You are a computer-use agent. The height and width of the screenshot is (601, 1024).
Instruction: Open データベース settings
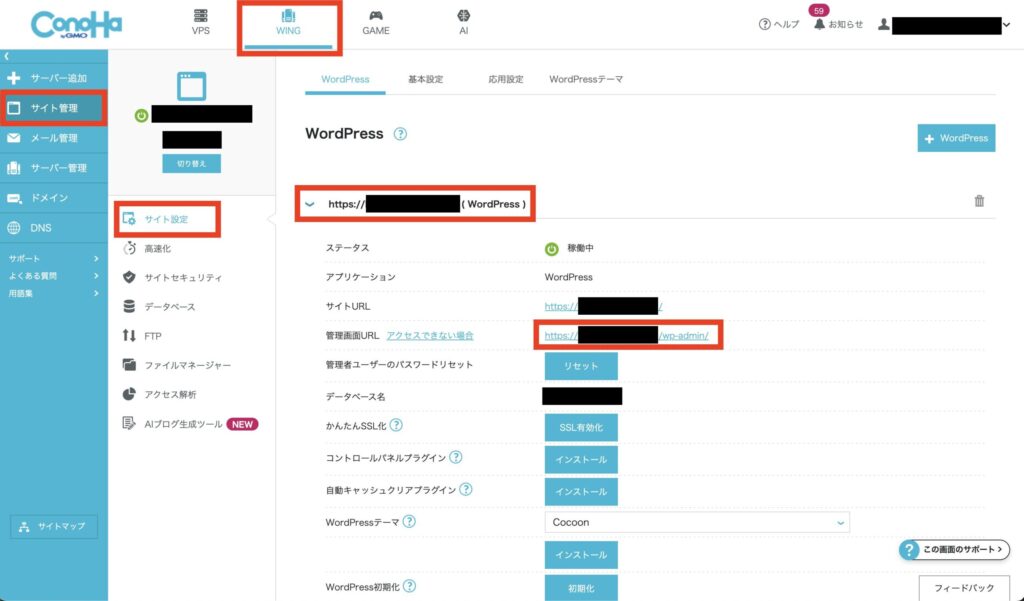pos(159,306)
